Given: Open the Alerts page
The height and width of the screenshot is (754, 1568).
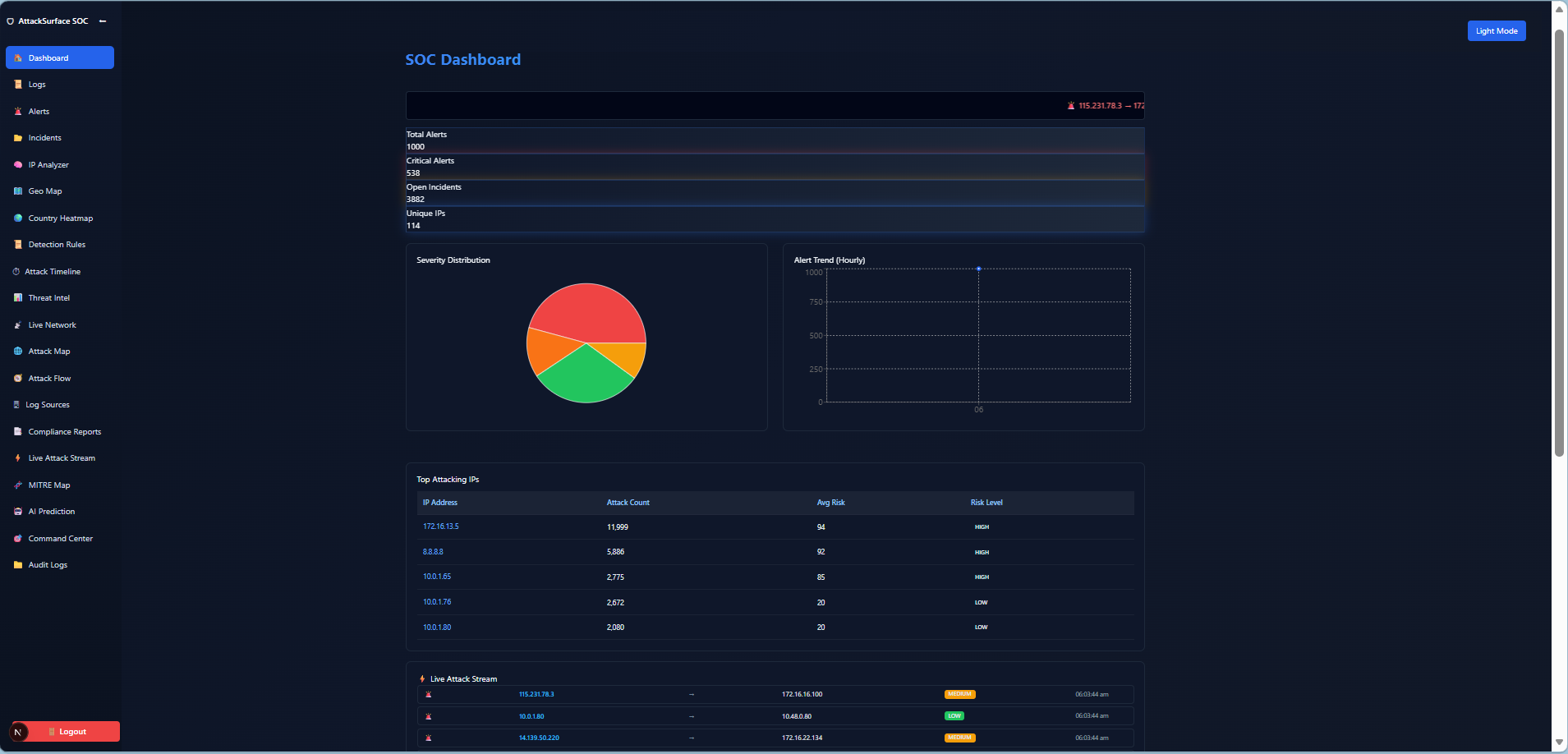Looking at the screenshot, I should click(x=60, y=112).
